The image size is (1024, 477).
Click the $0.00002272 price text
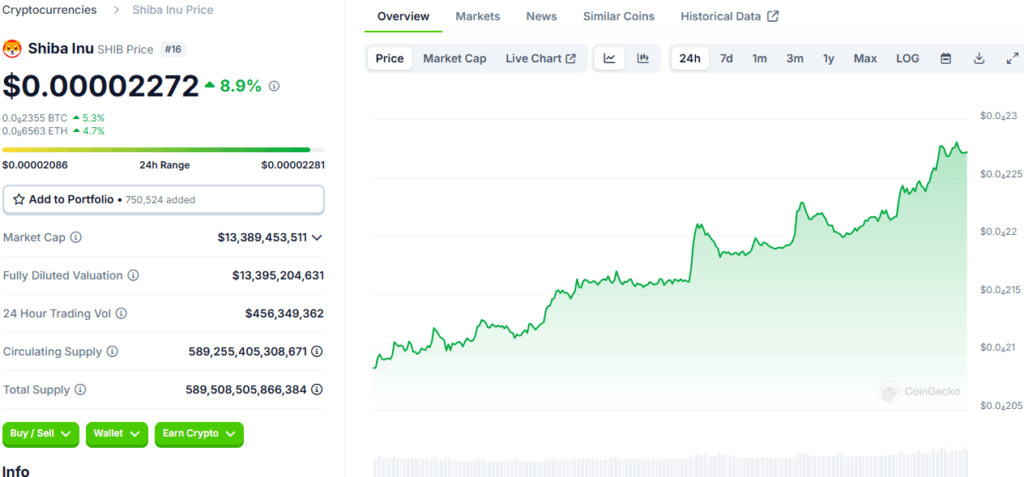(101, 86)
